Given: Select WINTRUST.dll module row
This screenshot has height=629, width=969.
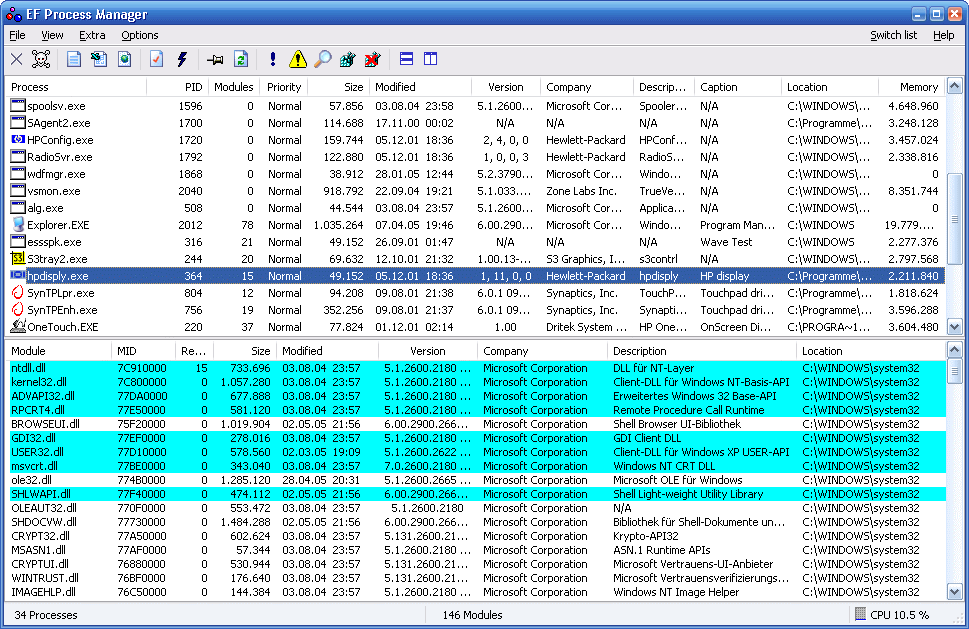Looking at the screenshot, I should point(476,578).
